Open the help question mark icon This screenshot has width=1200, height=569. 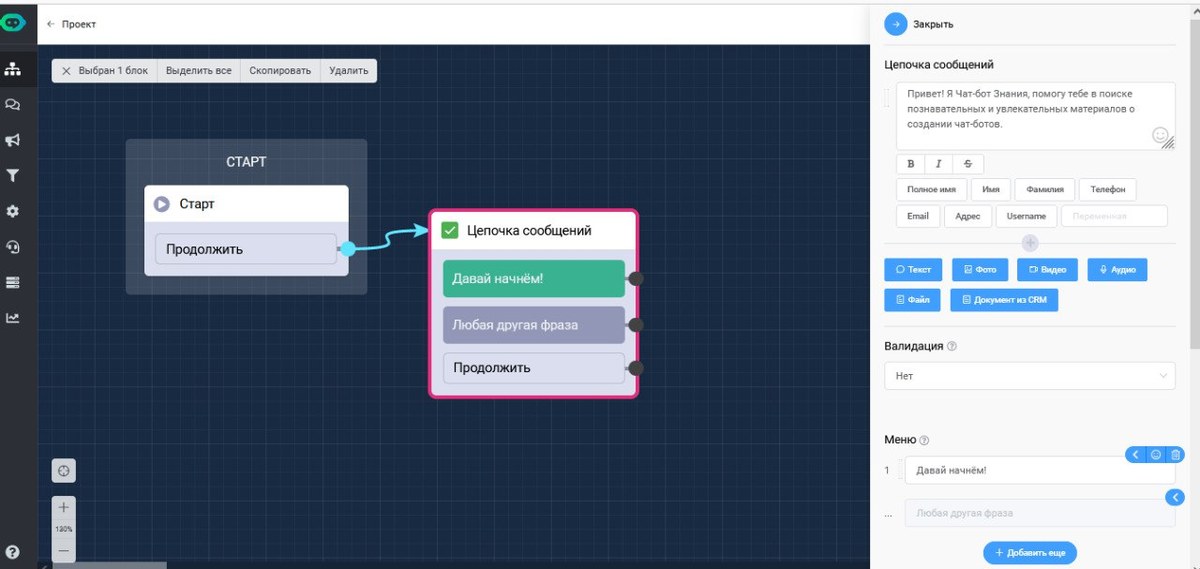[x=13, y=551]
